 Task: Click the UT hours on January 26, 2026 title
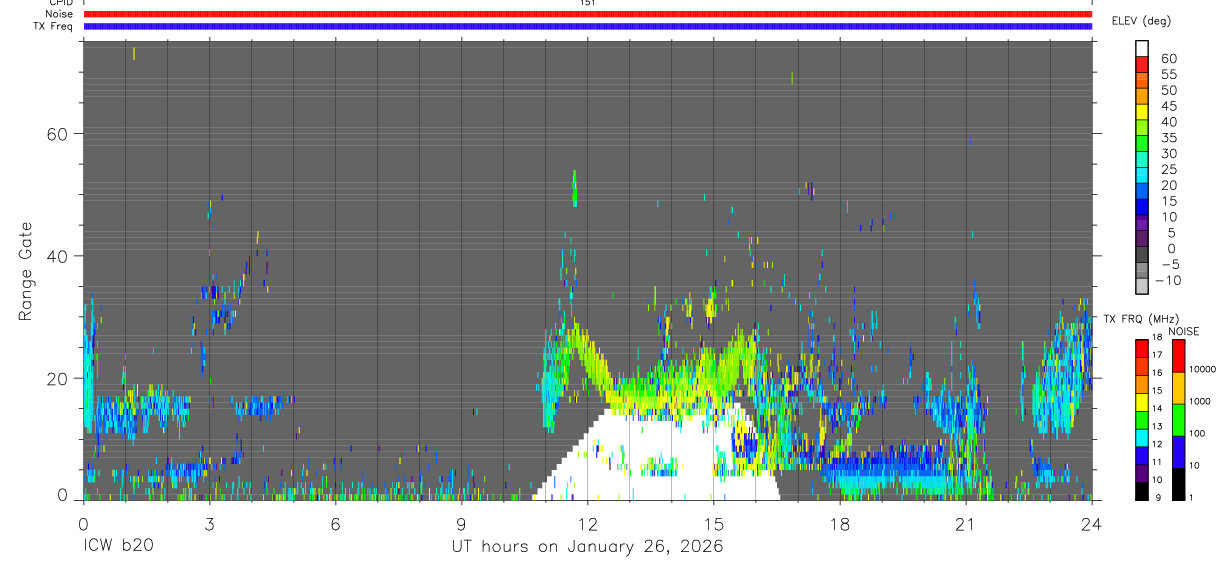pyautogui.click(x=586, y=547)
